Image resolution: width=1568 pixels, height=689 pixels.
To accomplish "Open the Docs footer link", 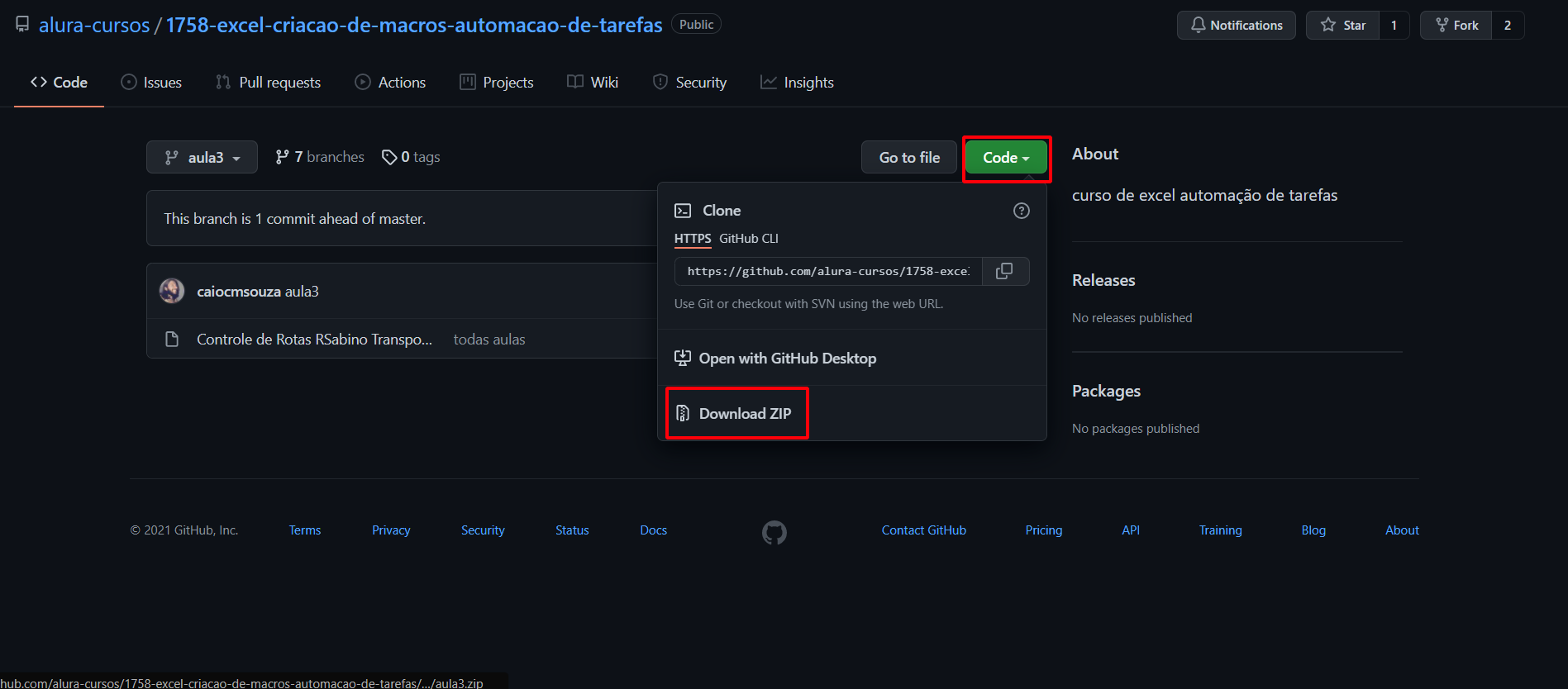I will pyautogui.click(x=653, y=530).
